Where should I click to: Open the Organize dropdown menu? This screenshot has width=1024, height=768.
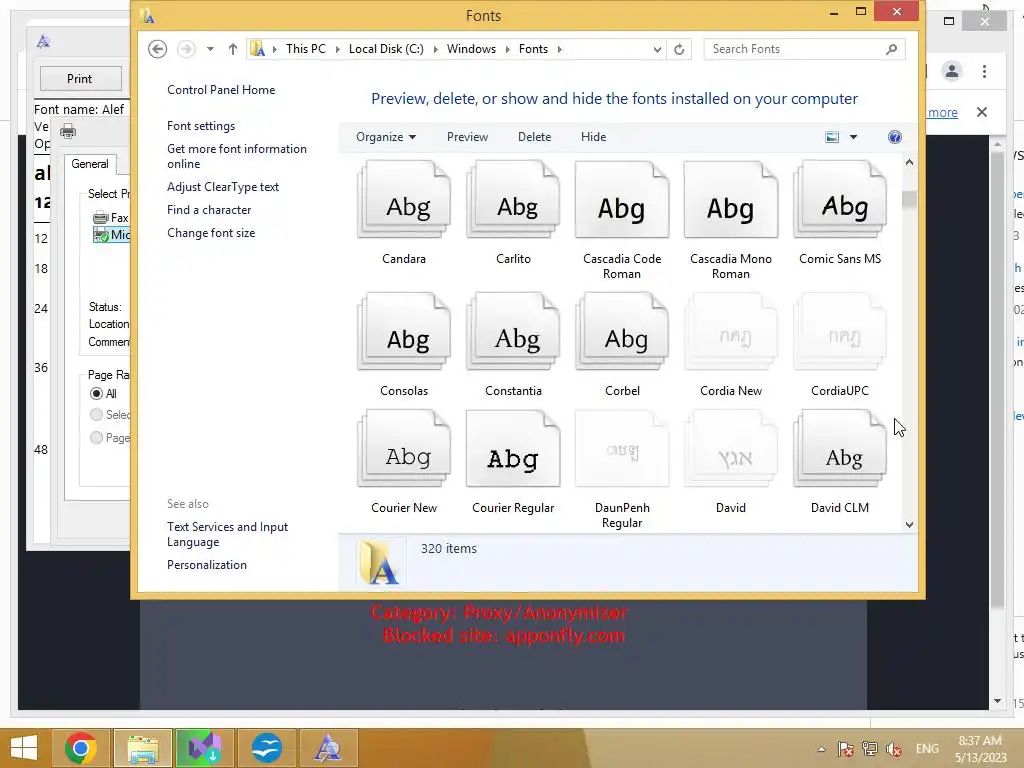[386, 136]
